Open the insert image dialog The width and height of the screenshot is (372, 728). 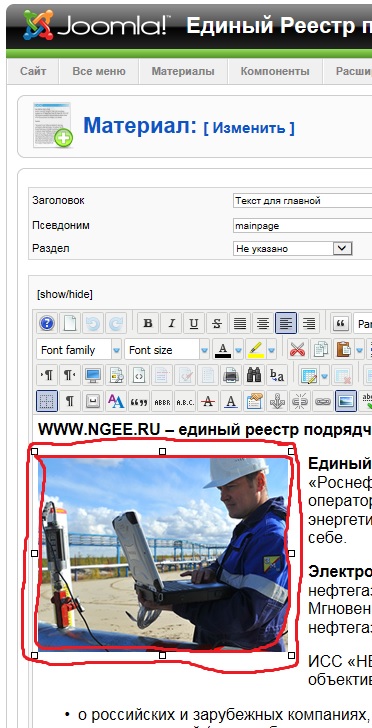coord(346,401)
